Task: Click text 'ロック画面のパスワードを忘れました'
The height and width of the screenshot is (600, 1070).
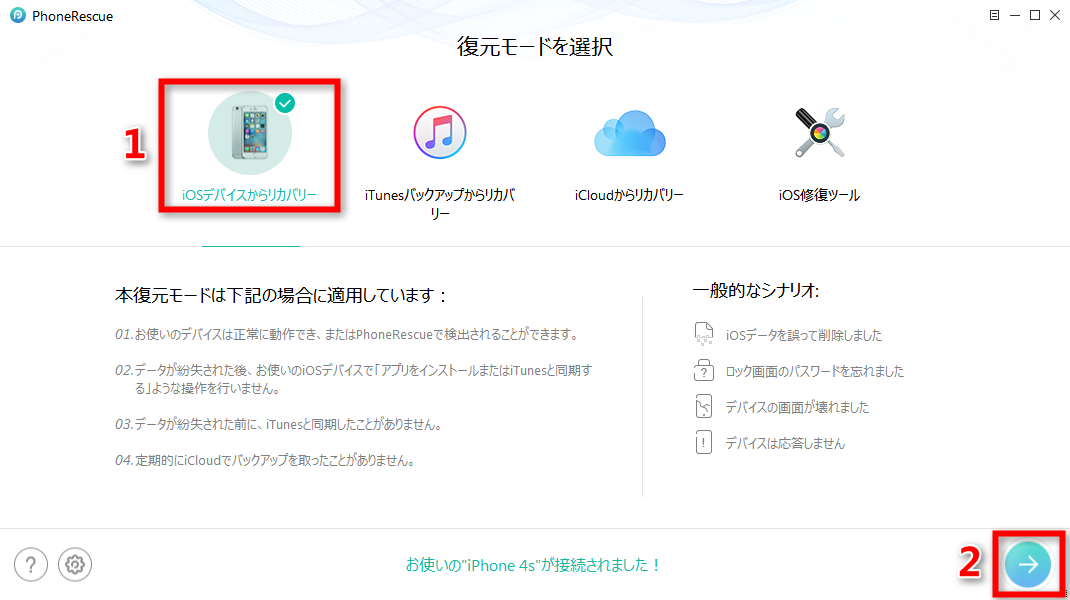Action: point(815,371)
